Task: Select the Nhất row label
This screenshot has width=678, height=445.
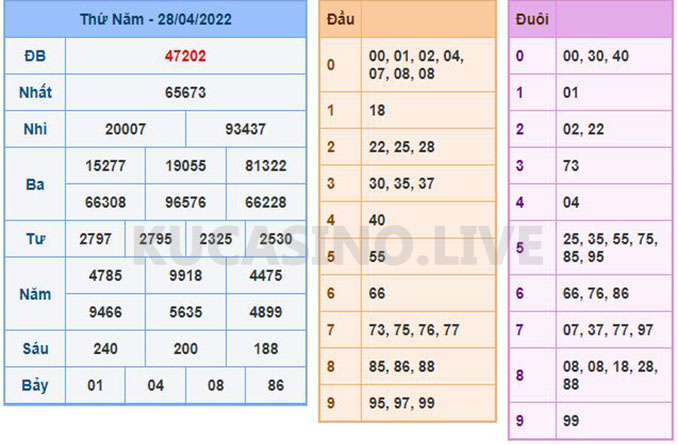Action: pyautogui.click(x=35, y=93)
